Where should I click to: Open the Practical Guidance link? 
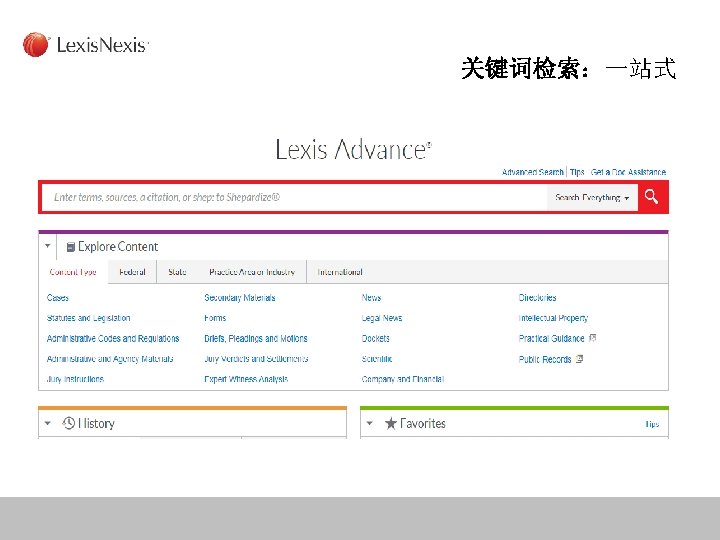551,338
